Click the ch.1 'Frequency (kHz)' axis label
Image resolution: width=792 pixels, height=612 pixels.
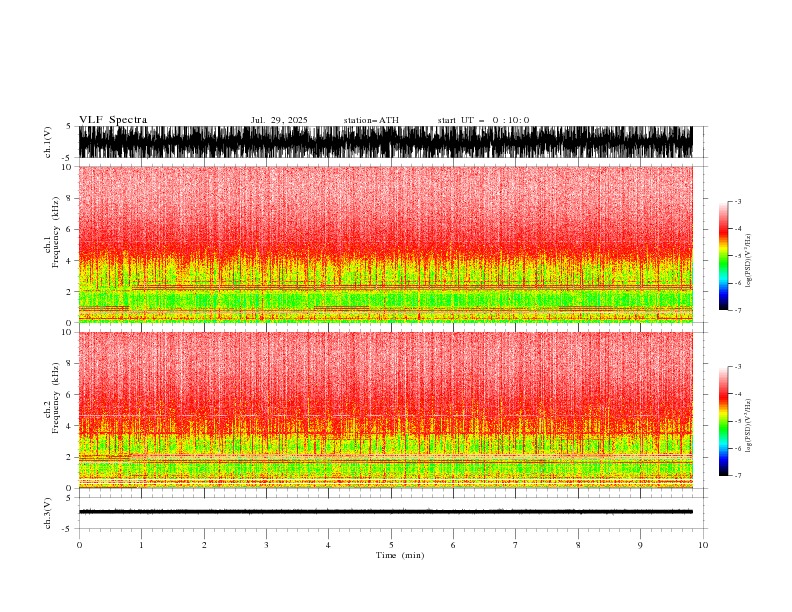56,233
